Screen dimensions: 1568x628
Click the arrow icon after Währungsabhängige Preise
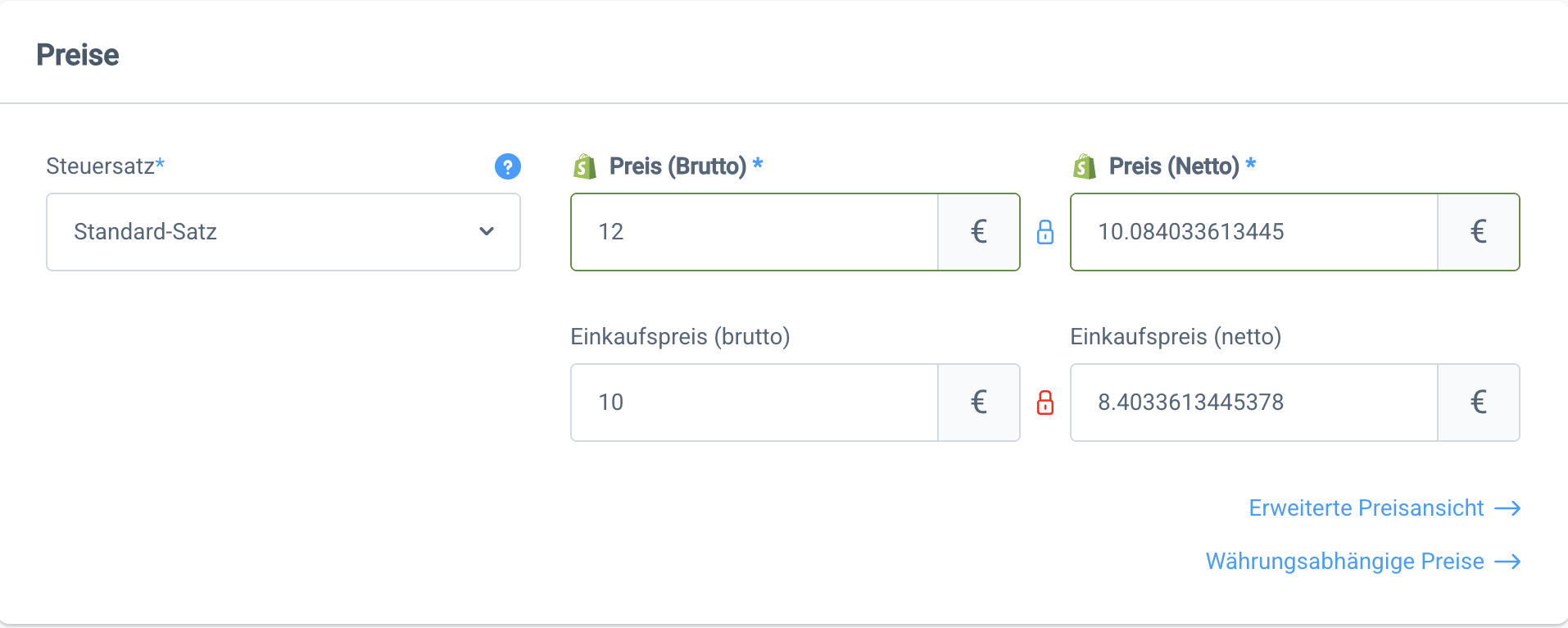1507,562
